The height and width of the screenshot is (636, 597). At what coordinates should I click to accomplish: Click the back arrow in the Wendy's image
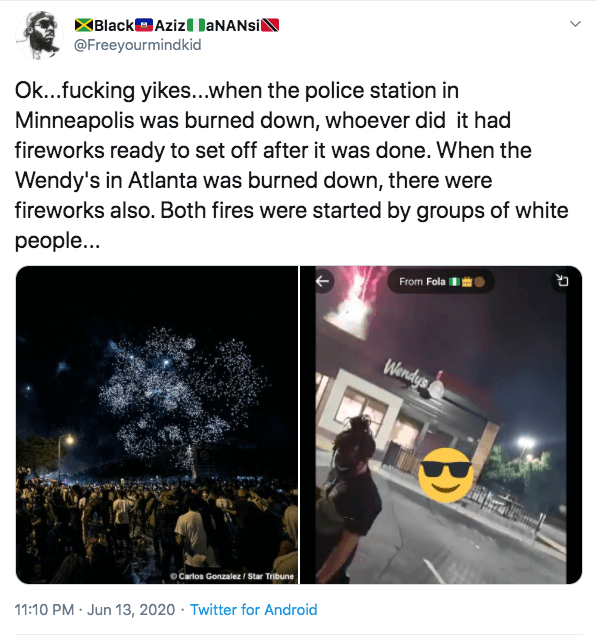pyautogui.click(x=323, y=281)
